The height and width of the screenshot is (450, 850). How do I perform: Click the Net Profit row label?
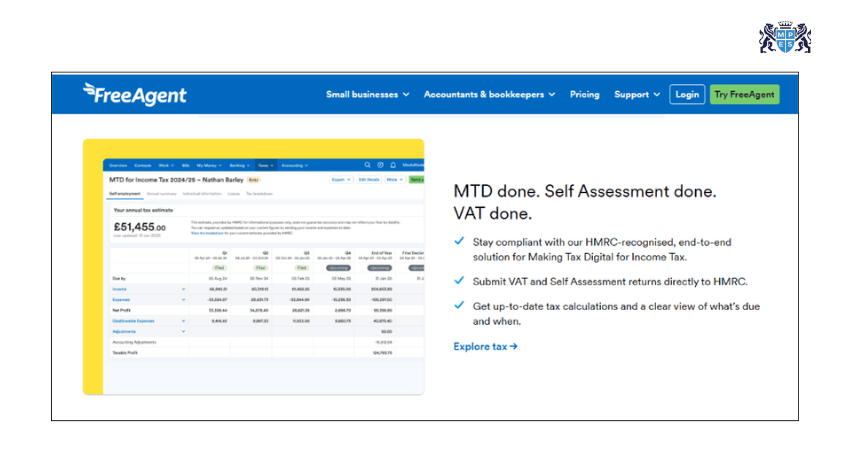[121, 310]
